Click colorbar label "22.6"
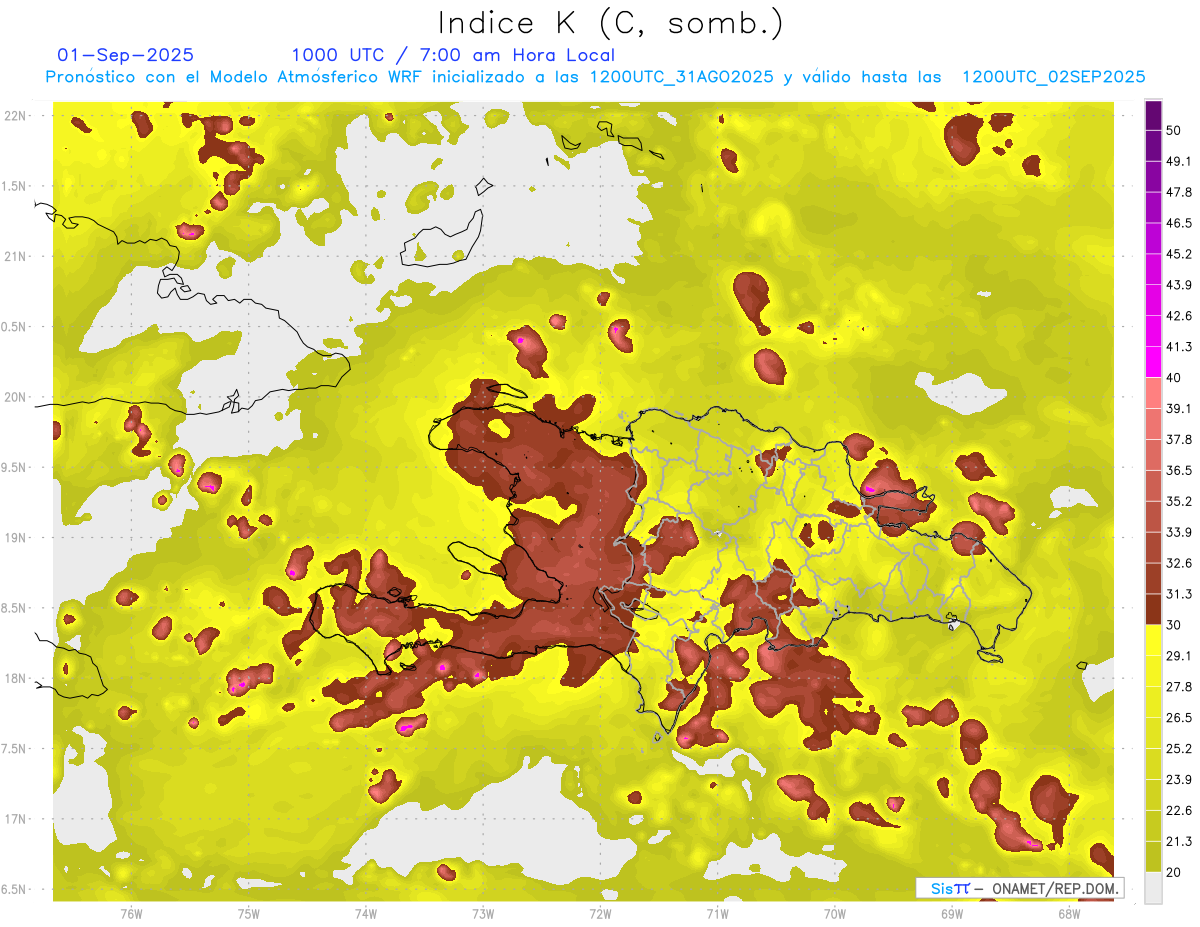The image size is (1200, 927). click(x=1178, y=811)
